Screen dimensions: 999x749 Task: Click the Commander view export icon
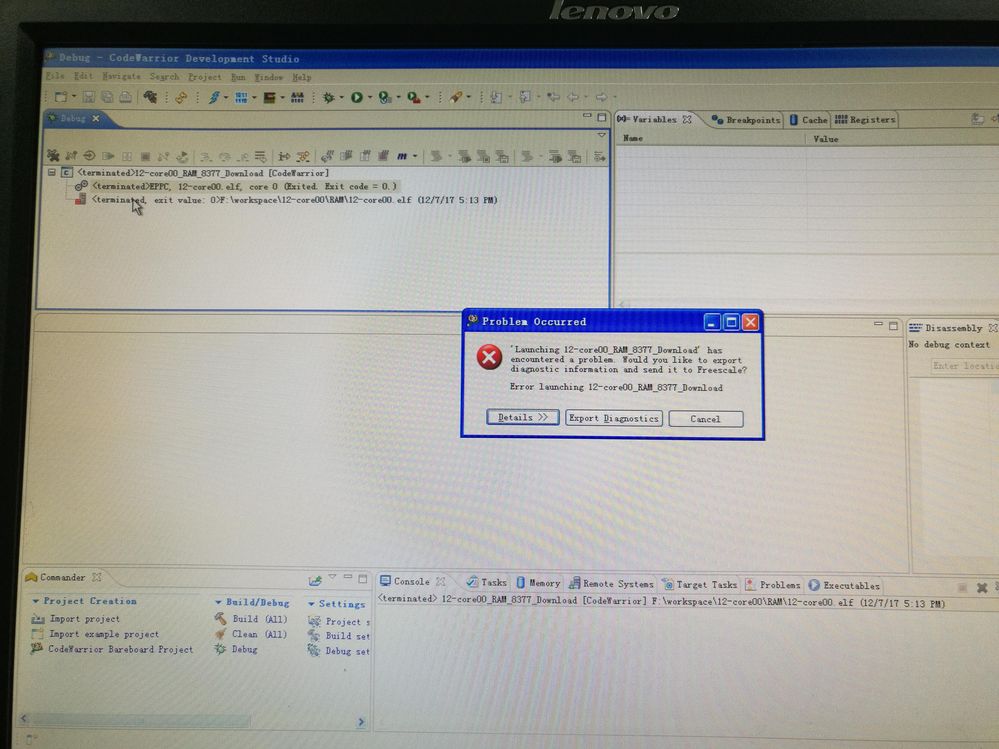click(315, 580)
